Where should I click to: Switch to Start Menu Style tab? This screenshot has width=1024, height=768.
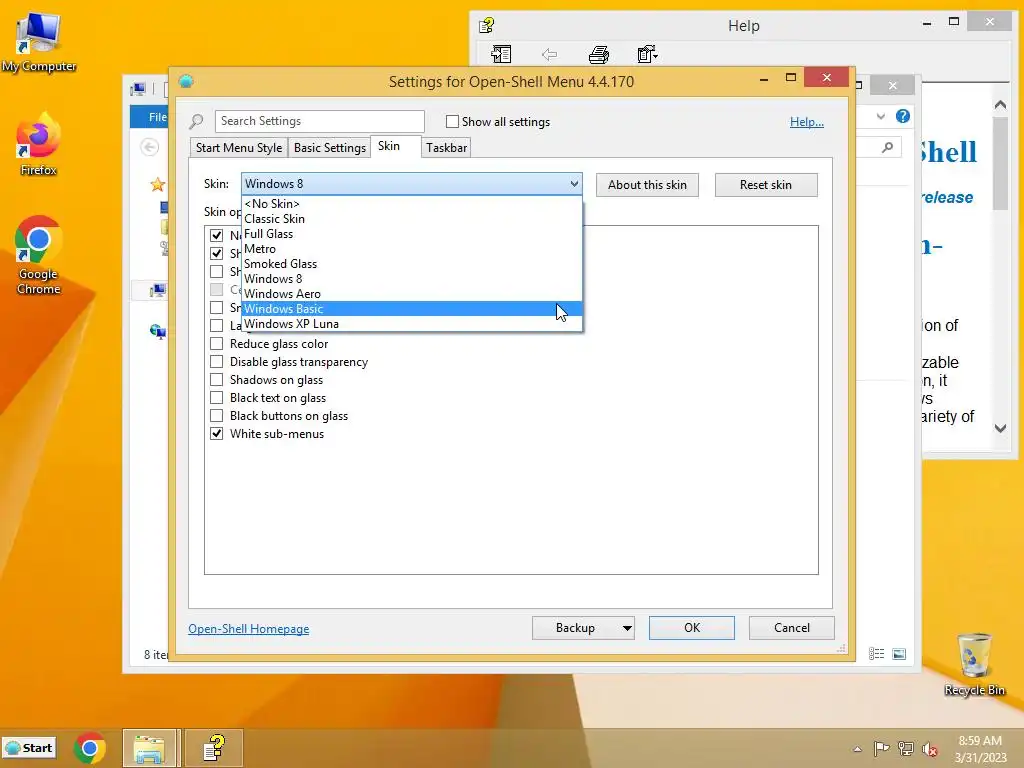tap(239, 148)
